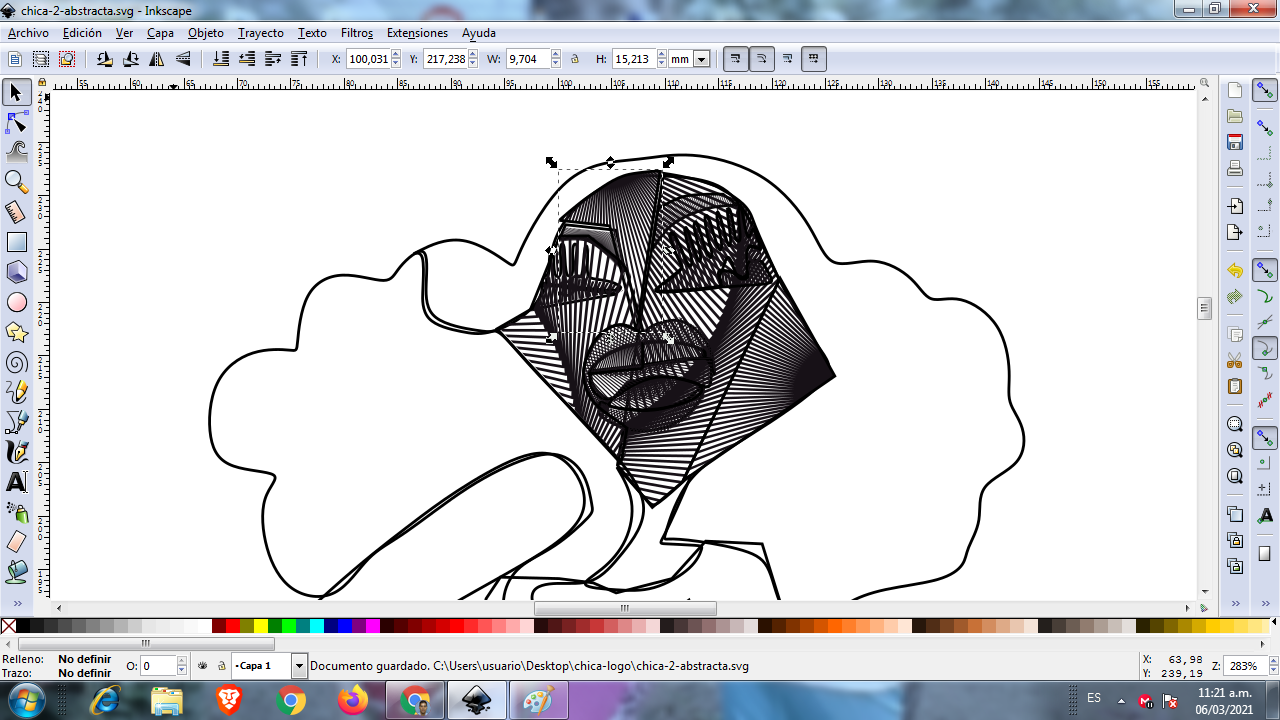Select the Spiral tool

tap(16, 362)
